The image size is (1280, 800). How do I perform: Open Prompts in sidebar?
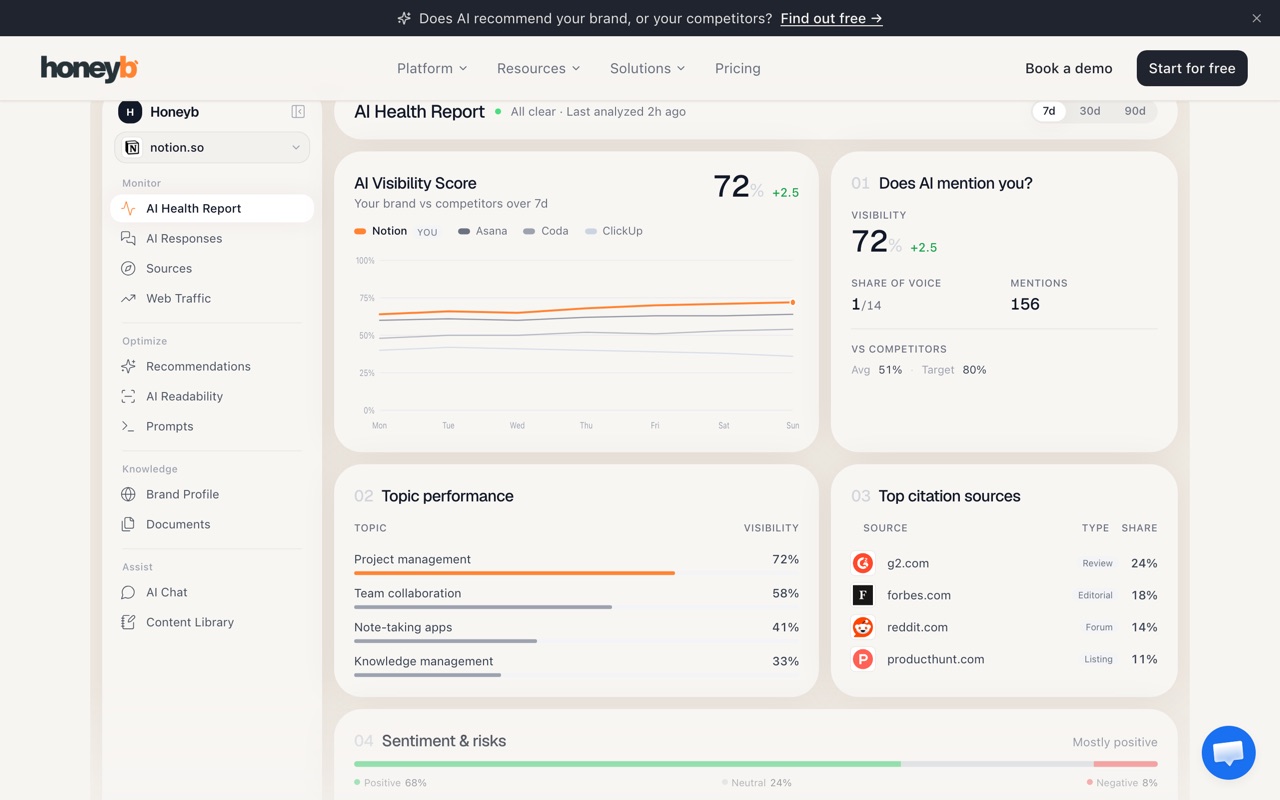click(x=212, y=427)
